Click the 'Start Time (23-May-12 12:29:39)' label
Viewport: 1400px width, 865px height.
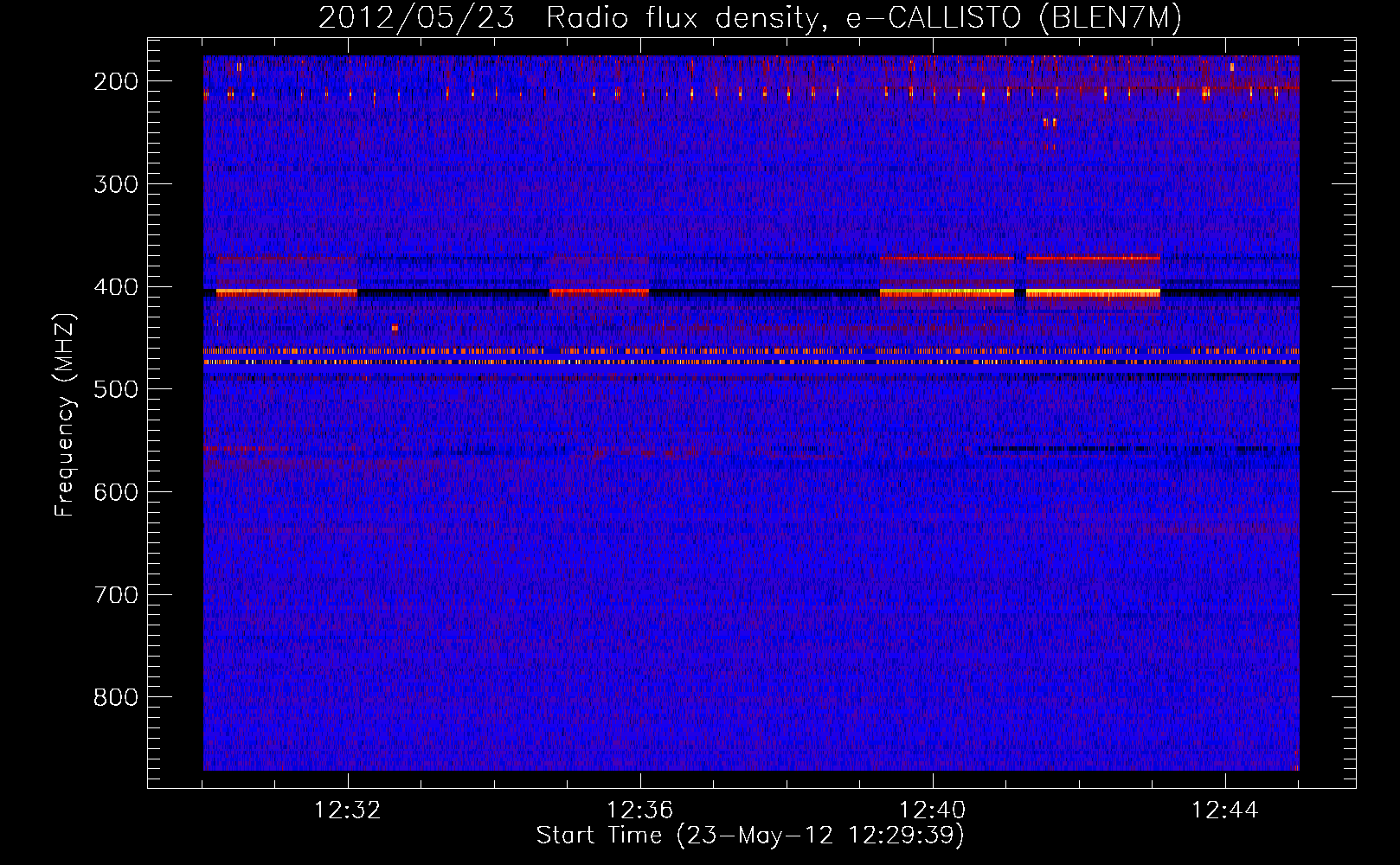(750, 836)
